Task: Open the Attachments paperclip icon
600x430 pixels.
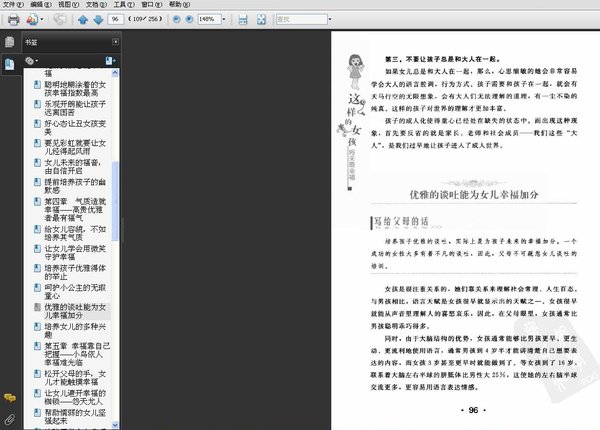Action: (10, 420)
